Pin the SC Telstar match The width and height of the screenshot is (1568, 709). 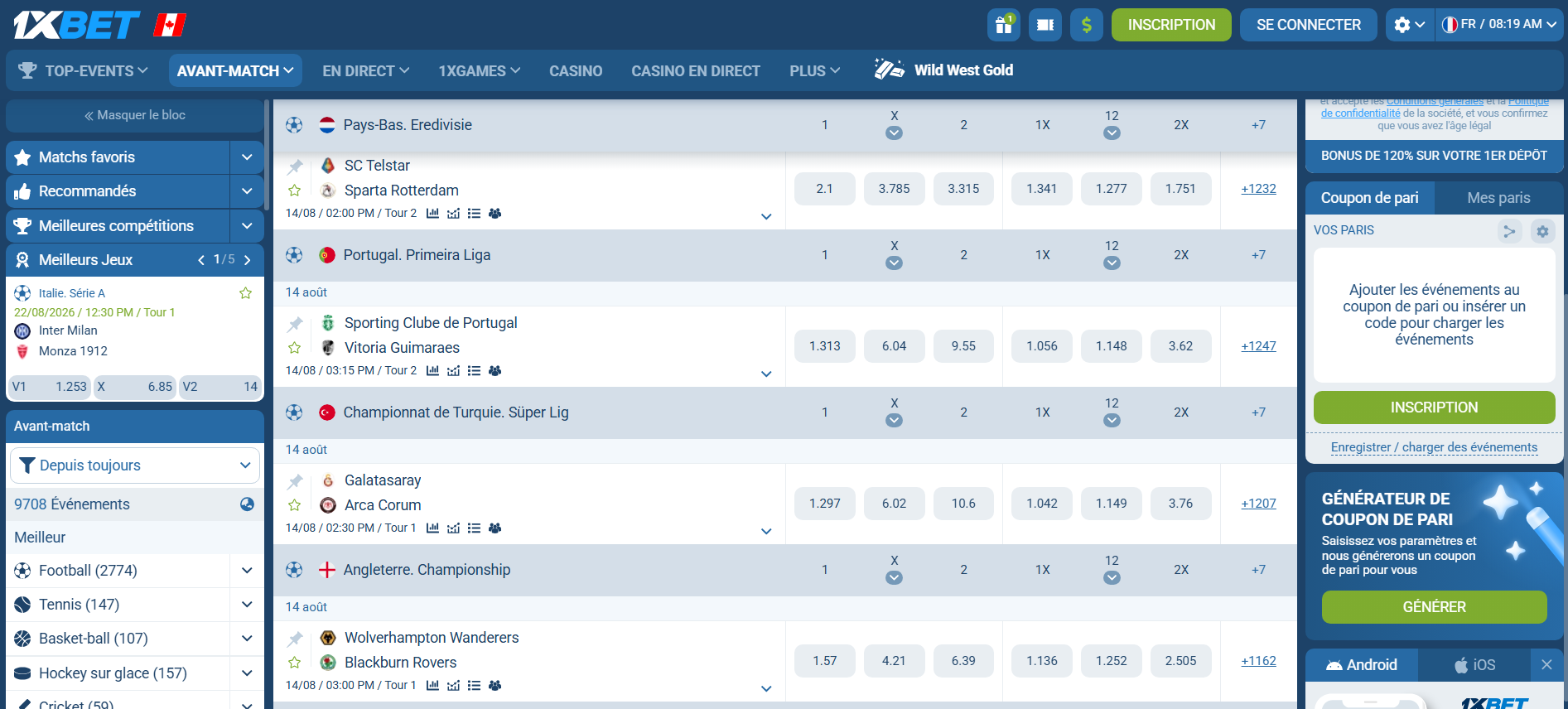[x=295, y=166]
